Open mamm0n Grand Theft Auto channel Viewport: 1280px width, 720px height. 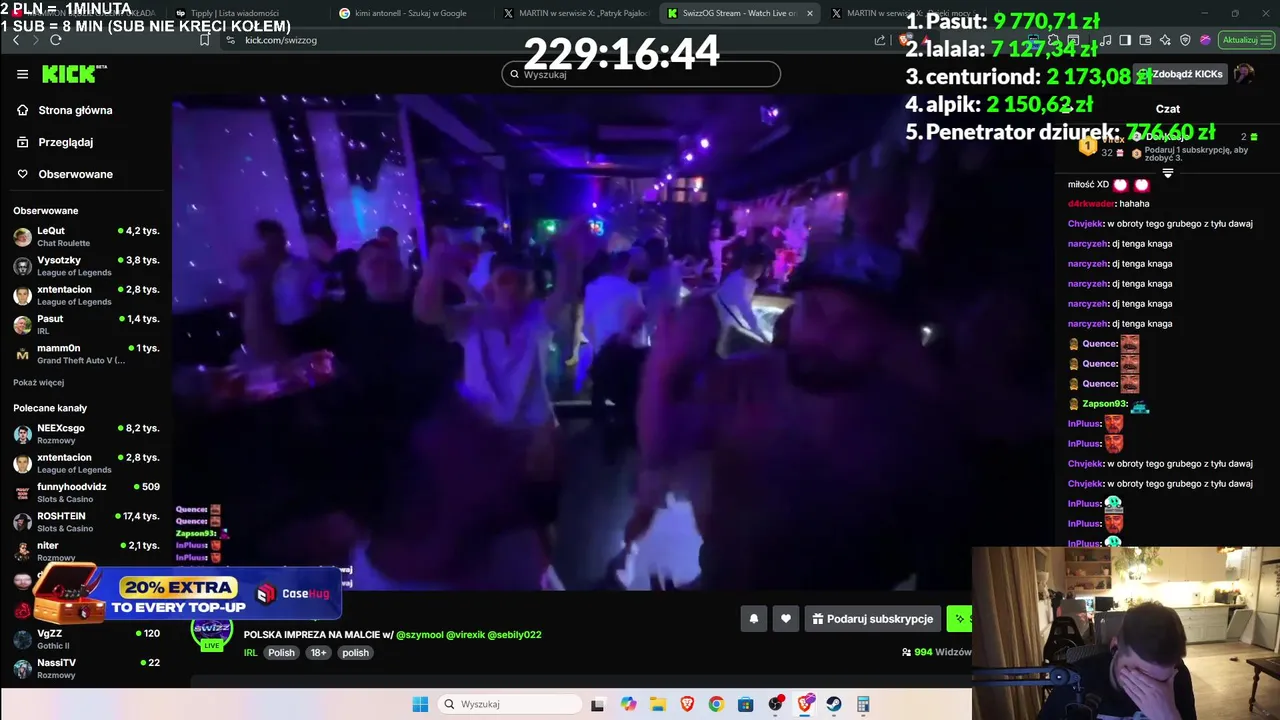click(86, 354)
